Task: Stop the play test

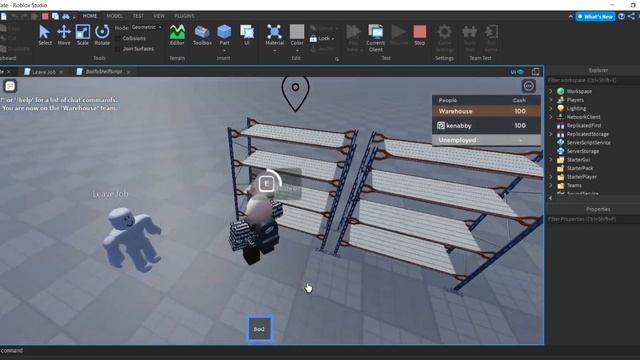Action: 420,35
